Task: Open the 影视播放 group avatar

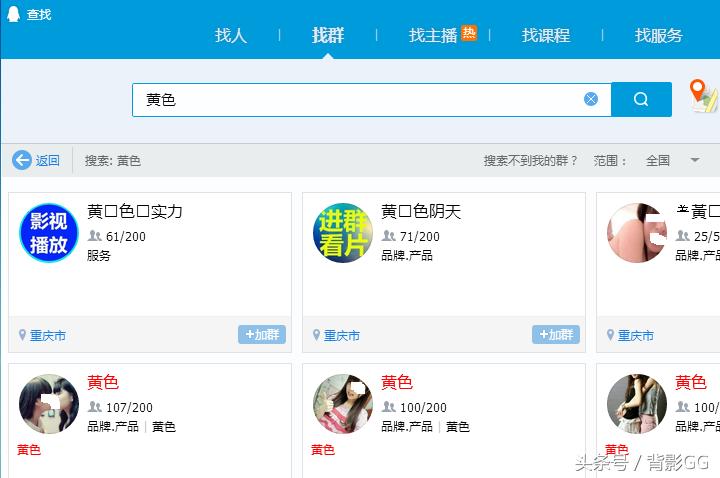Action: [x=49, y=233]
